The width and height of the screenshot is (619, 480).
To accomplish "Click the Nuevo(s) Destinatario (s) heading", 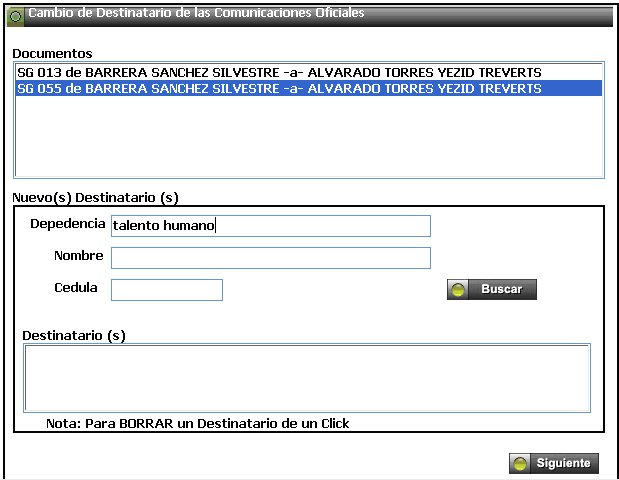I will pyautogui.click(x=95, y=197).
